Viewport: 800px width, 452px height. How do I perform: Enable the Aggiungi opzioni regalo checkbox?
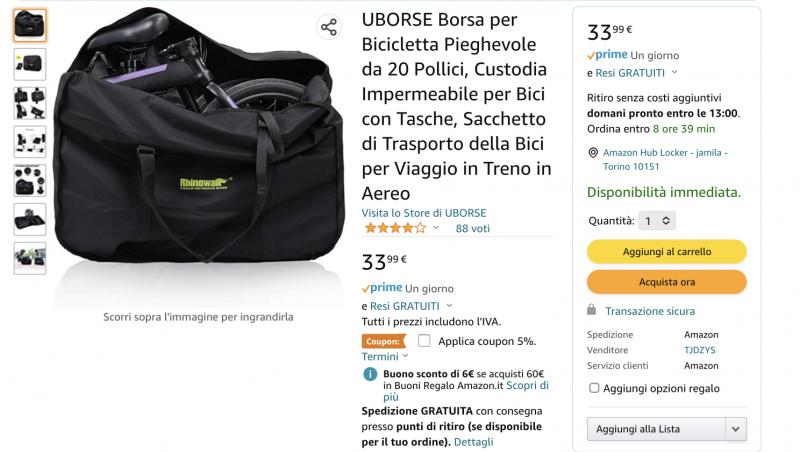(594, 388)
